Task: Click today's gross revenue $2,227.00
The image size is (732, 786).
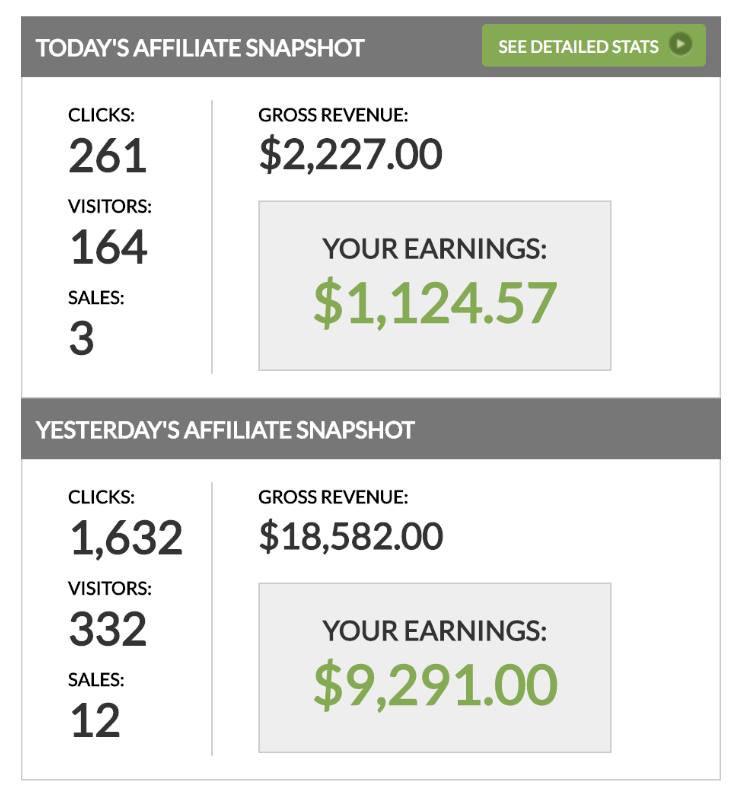Action: [350, 155]
